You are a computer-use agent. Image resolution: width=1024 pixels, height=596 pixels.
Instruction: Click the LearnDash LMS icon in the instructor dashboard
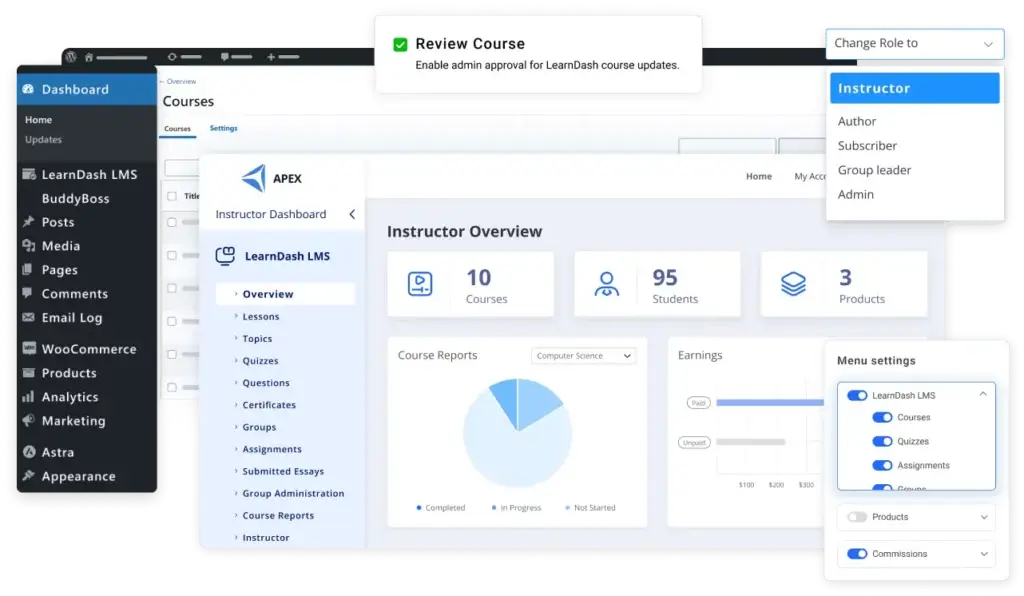(225, 255)
